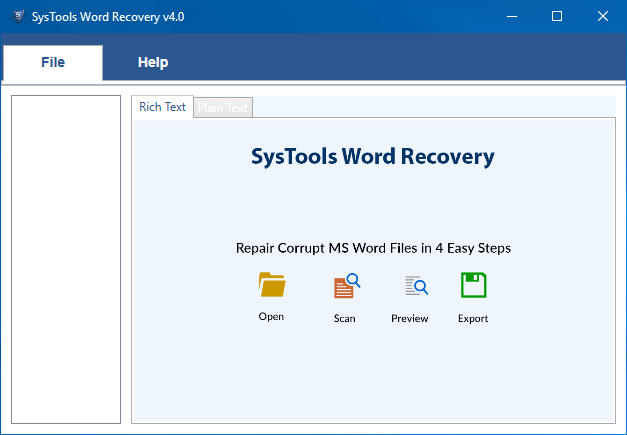The width and height of the screenshot is (627, 435).
Task: Maximize the SysTools Word Recovery window
Action: pos(557,17)
